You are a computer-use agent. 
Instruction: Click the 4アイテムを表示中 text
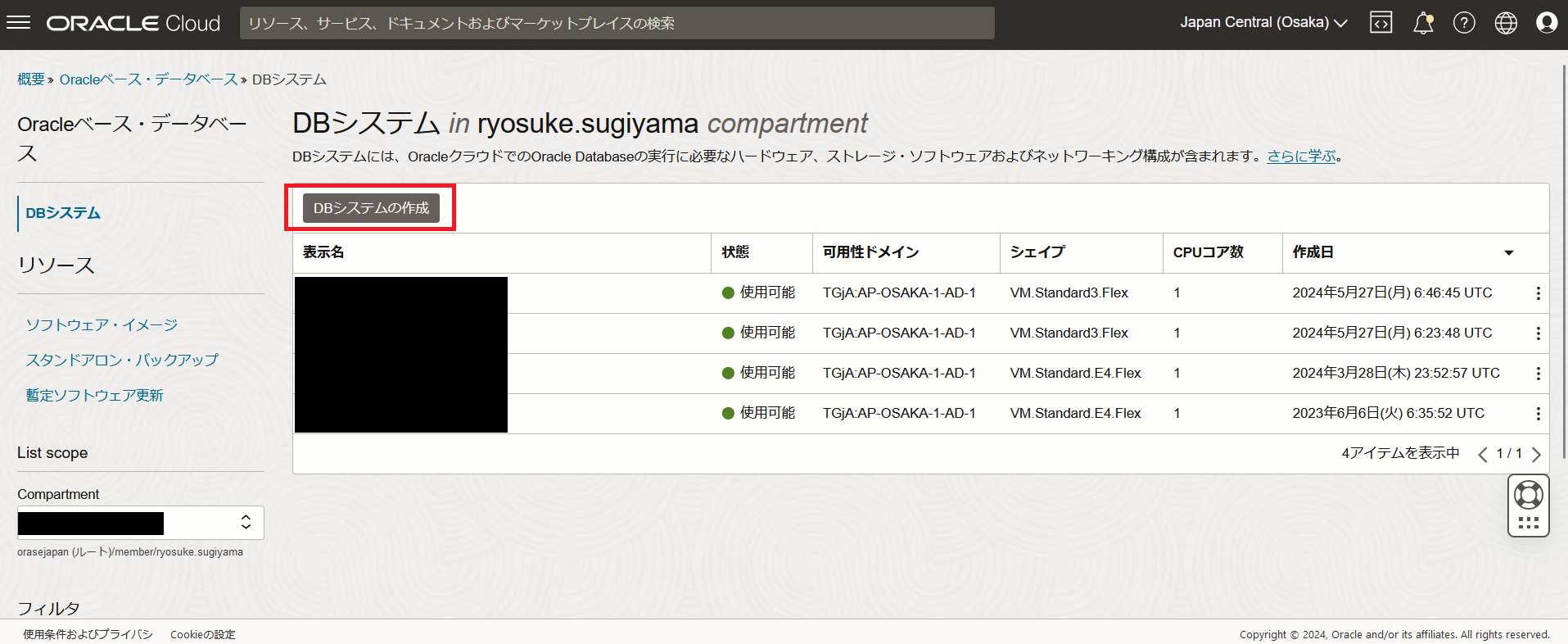tap(1400, 453)
